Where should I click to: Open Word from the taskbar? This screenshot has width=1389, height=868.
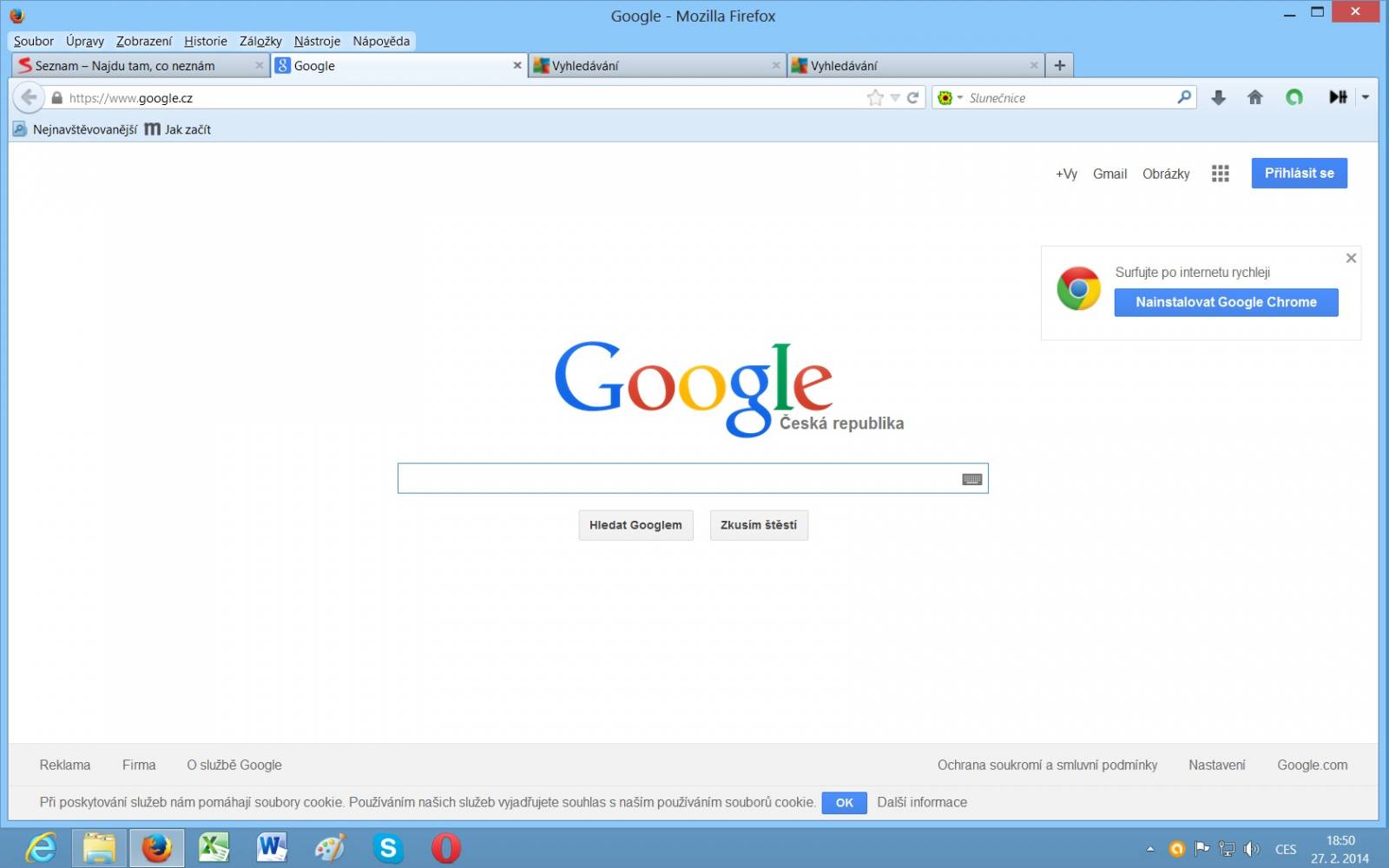tap(272, 848)
